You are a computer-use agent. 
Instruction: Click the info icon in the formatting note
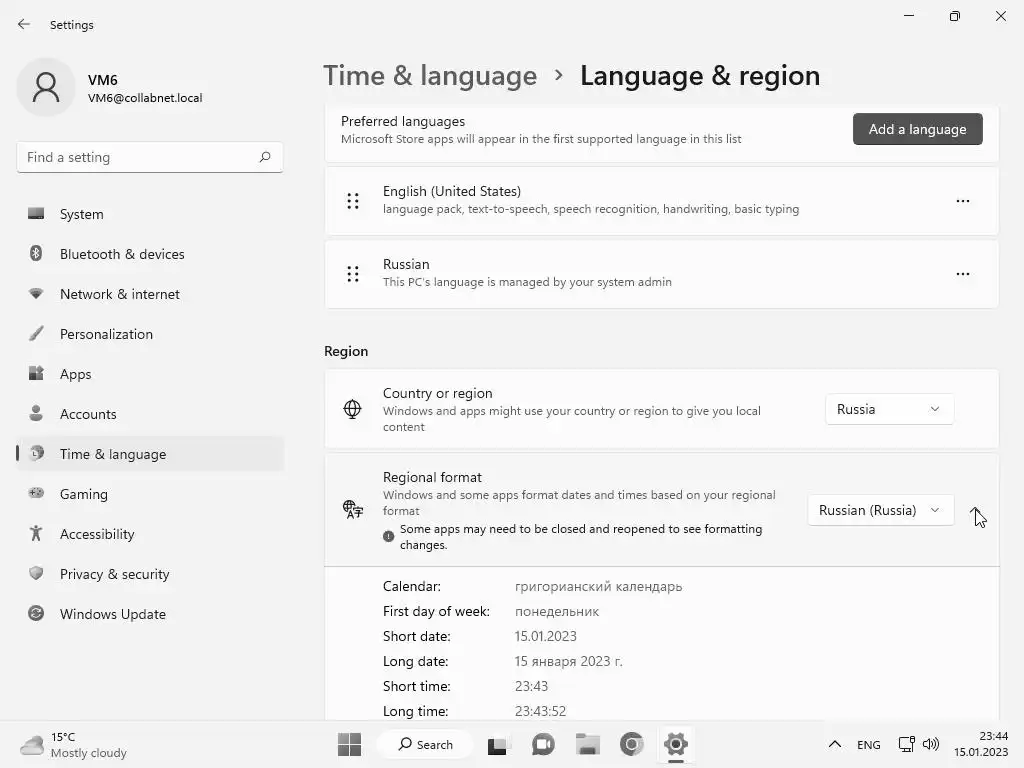pos(389,536)
